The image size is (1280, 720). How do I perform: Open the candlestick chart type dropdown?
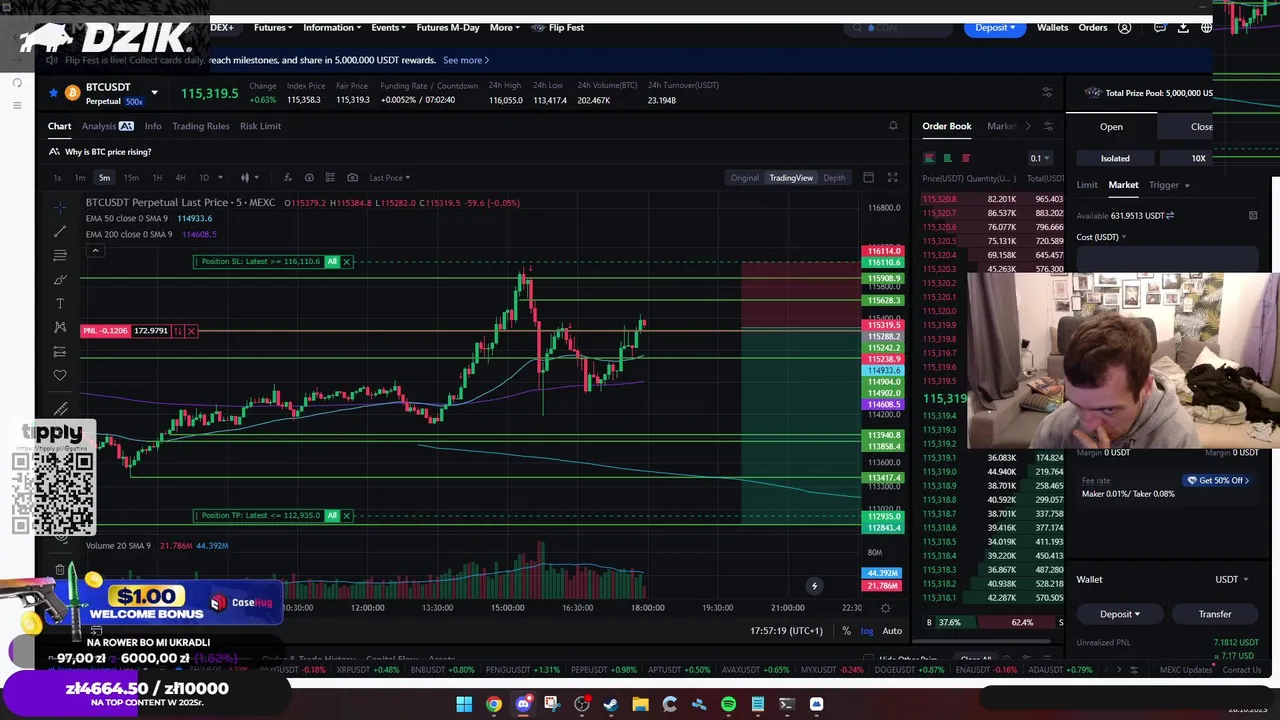249,178
